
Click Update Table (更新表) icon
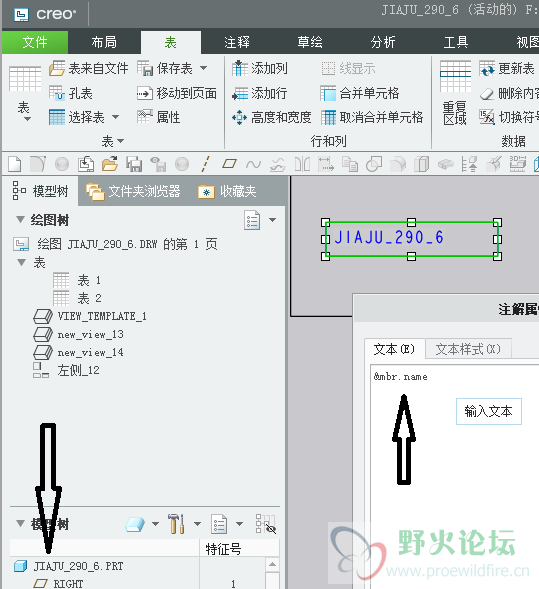coord(487,68)
